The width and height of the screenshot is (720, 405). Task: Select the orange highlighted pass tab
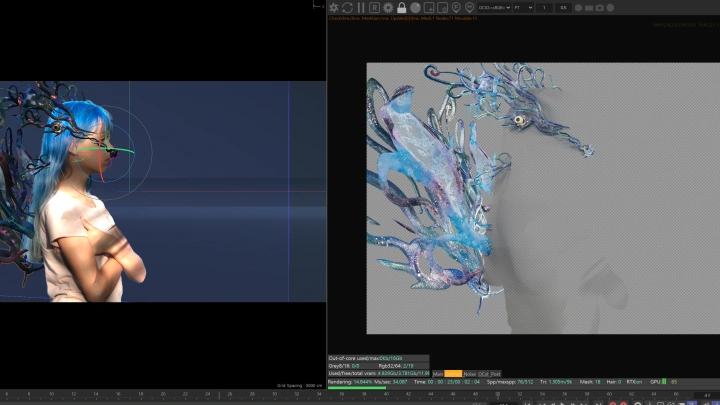[453, 373]
